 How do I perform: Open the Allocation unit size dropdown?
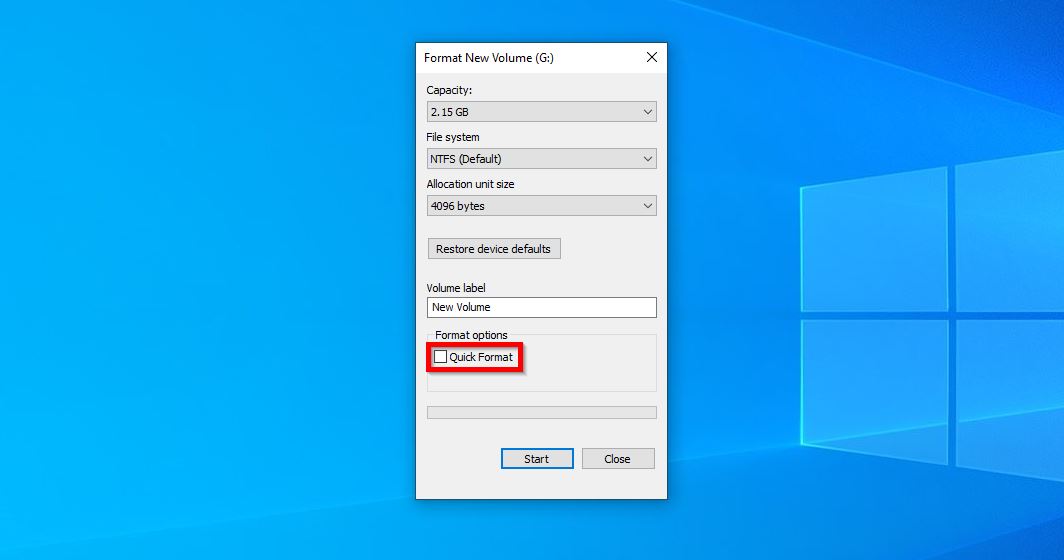coord(542,206)
